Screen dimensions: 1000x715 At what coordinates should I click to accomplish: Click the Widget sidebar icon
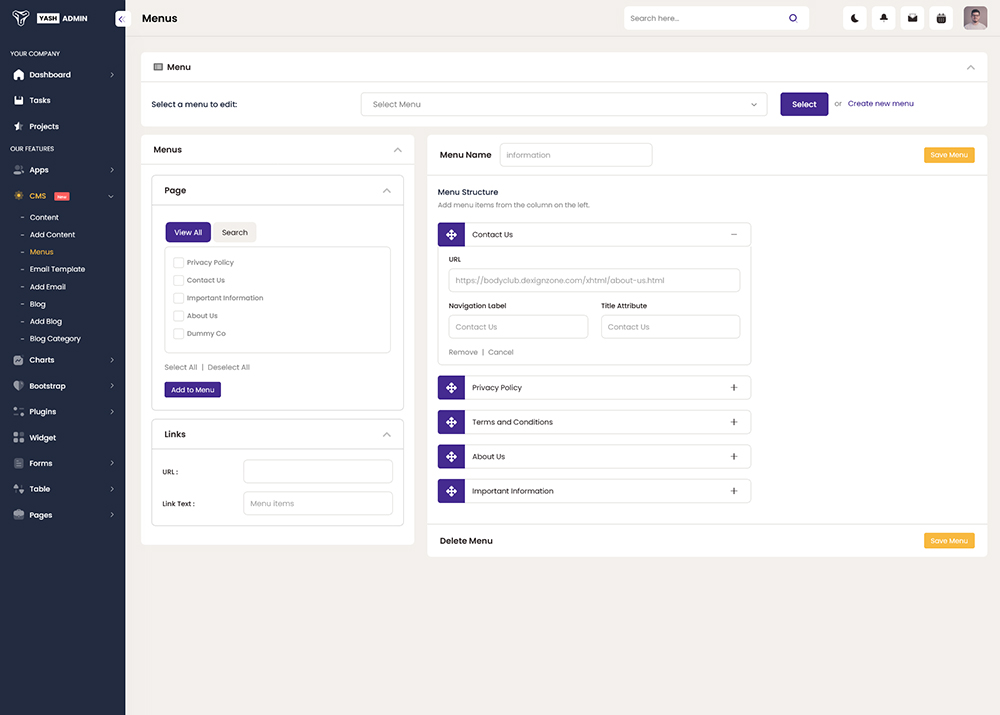(18, 438)
